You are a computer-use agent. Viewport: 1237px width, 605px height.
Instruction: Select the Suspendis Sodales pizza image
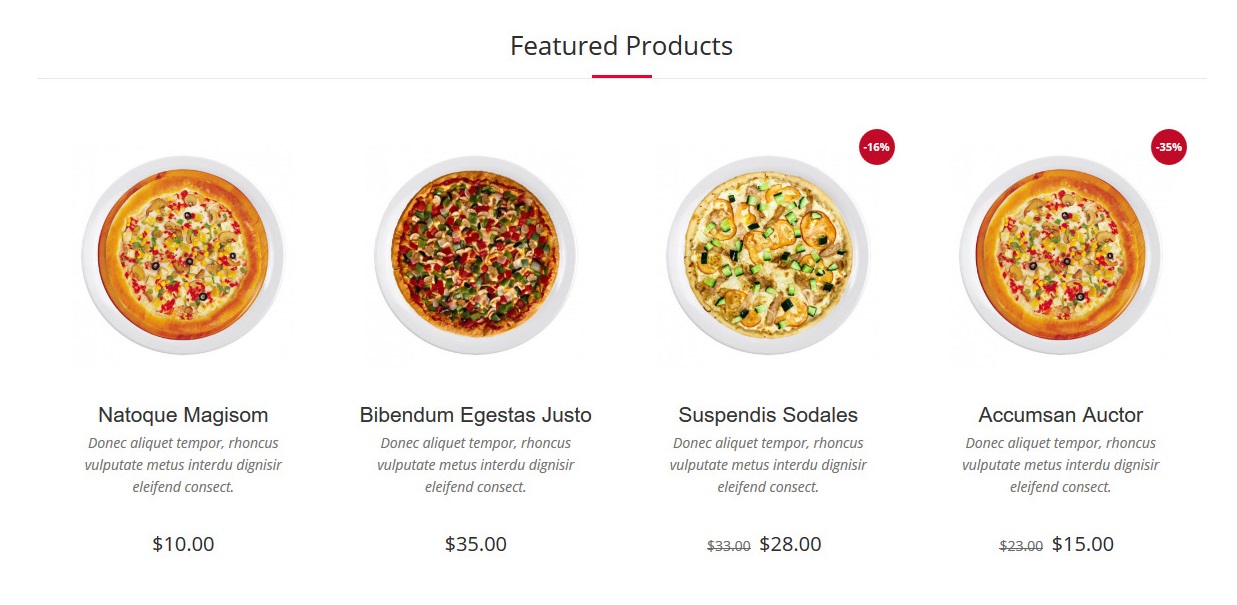pos(768,255)
